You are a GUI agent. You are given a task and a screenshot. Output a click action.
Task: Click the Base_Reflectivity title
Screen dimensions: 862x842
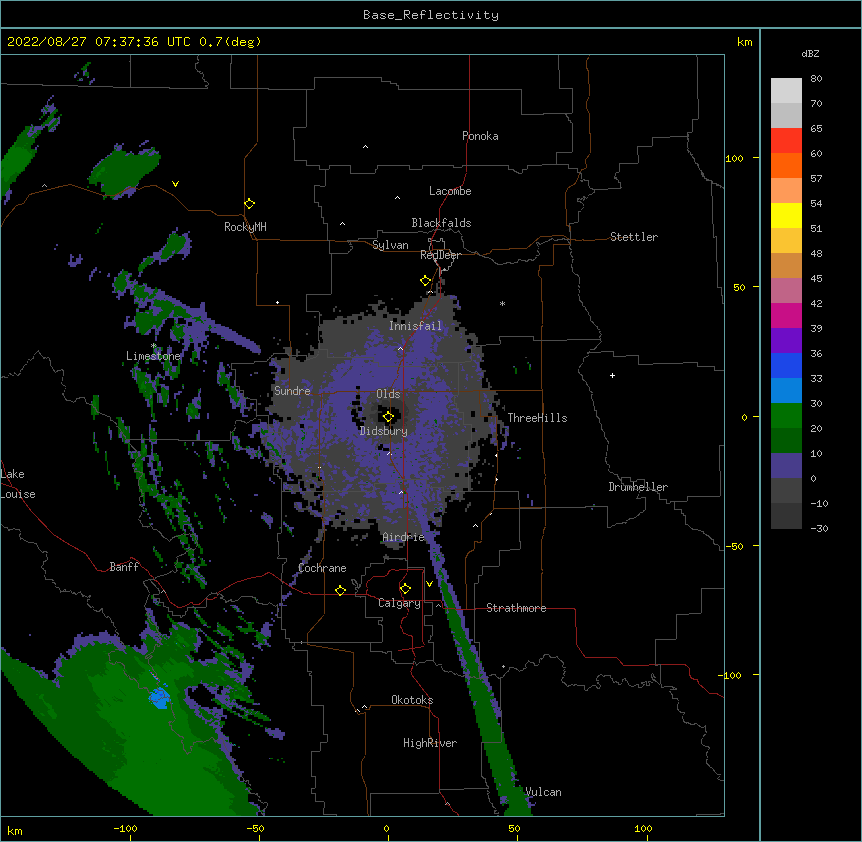pyautogui.click(x=431, y=15)
